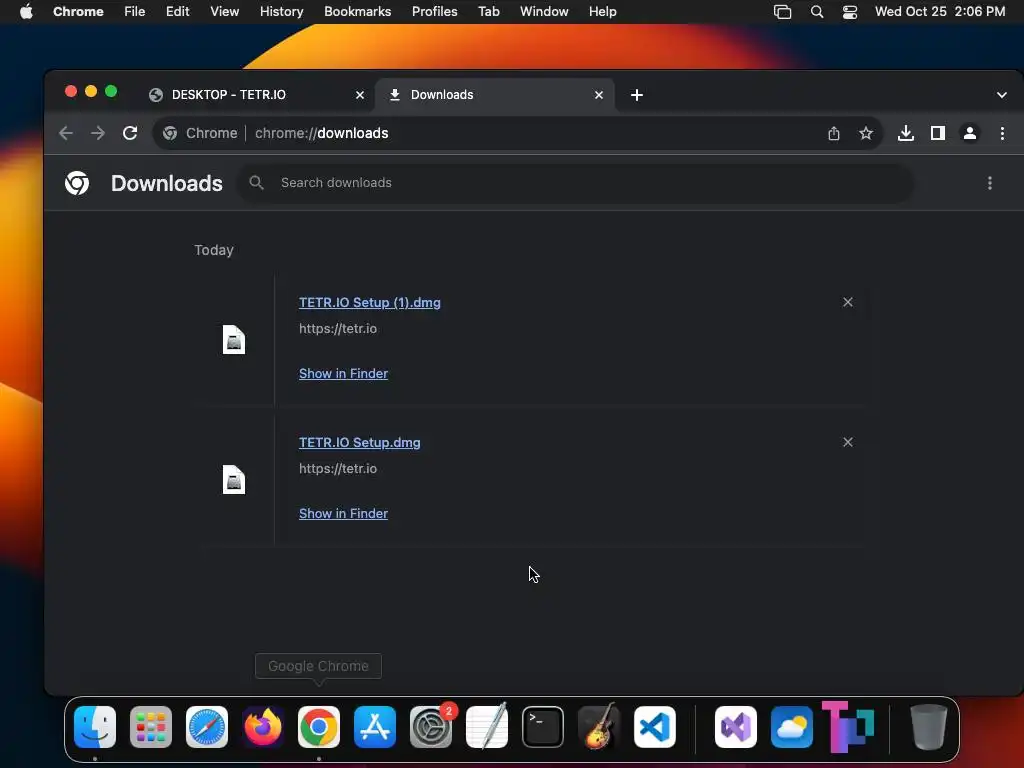1024x768 pixels.
Task: Launch Terminal from the dock
Action: pos(543,727)
